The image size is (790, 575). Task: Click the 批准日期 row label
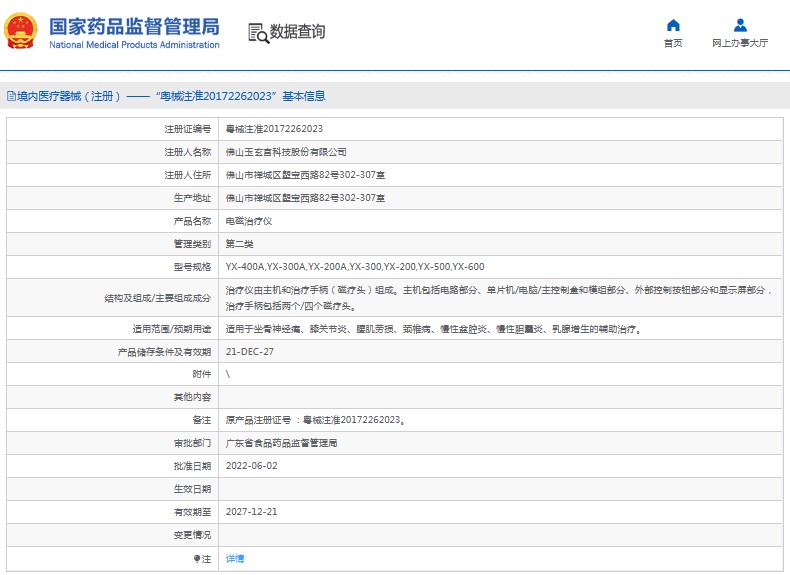point(192,466)
